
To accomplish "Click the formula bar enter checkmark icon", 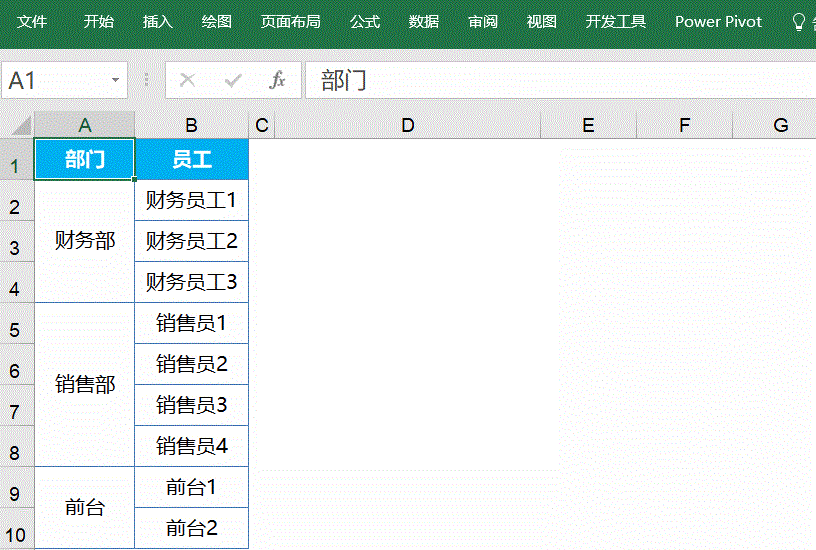I will [233, 80].
